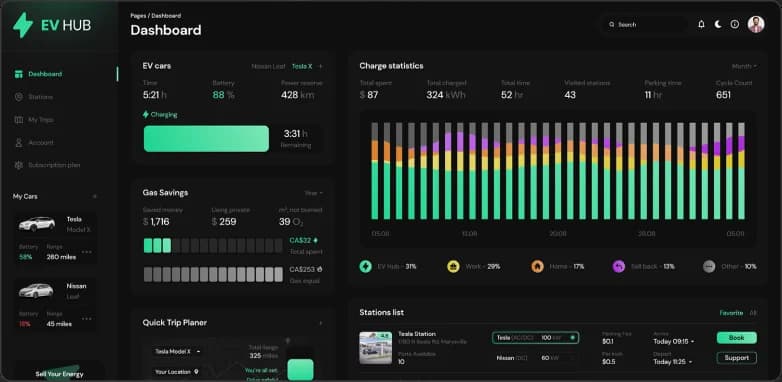The height and width of the screenshot is (382, 782).
Task: Open the Depart Today 11:25 dropdown
Action: pyautogui.click(x=674, y=362)
